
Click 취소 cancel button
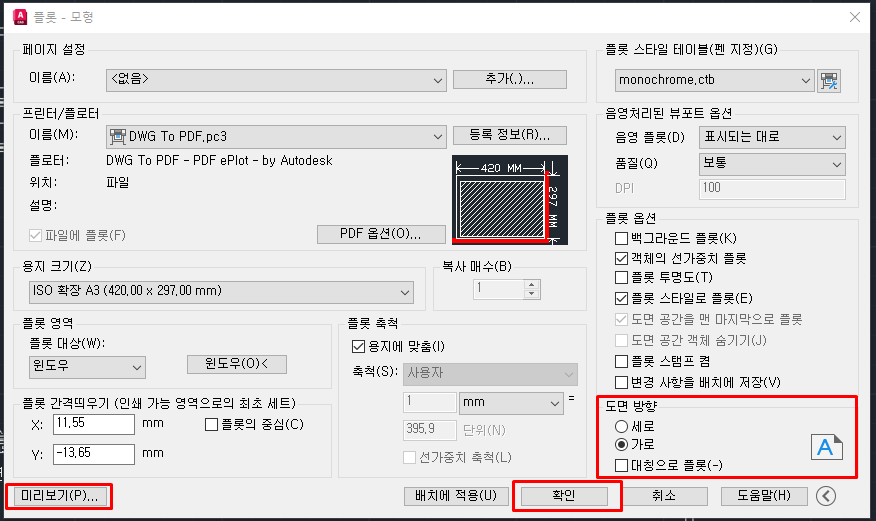coord(664,496)
